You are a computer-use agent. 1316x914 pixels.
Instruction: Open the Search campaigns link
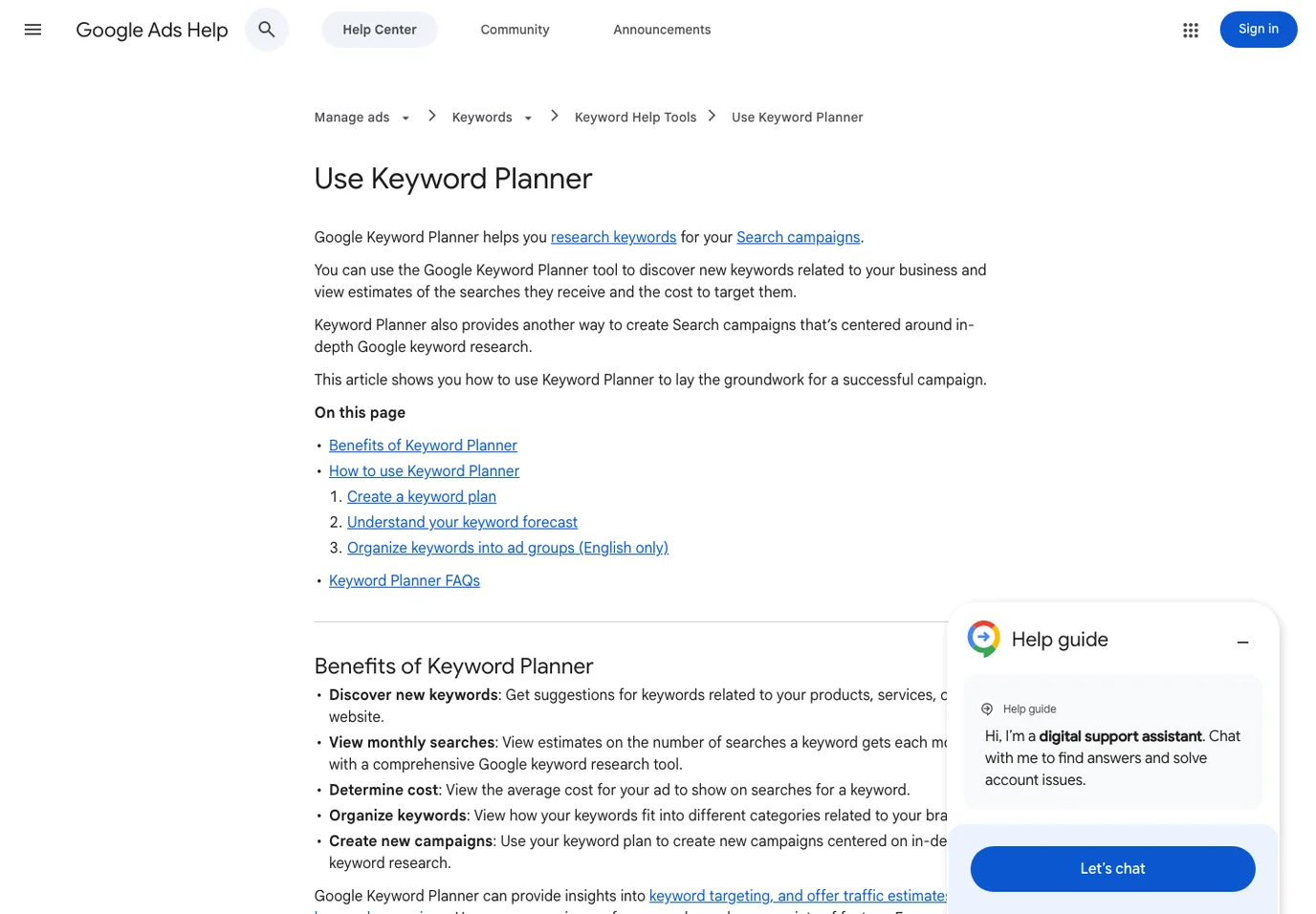tap(798, 237)
